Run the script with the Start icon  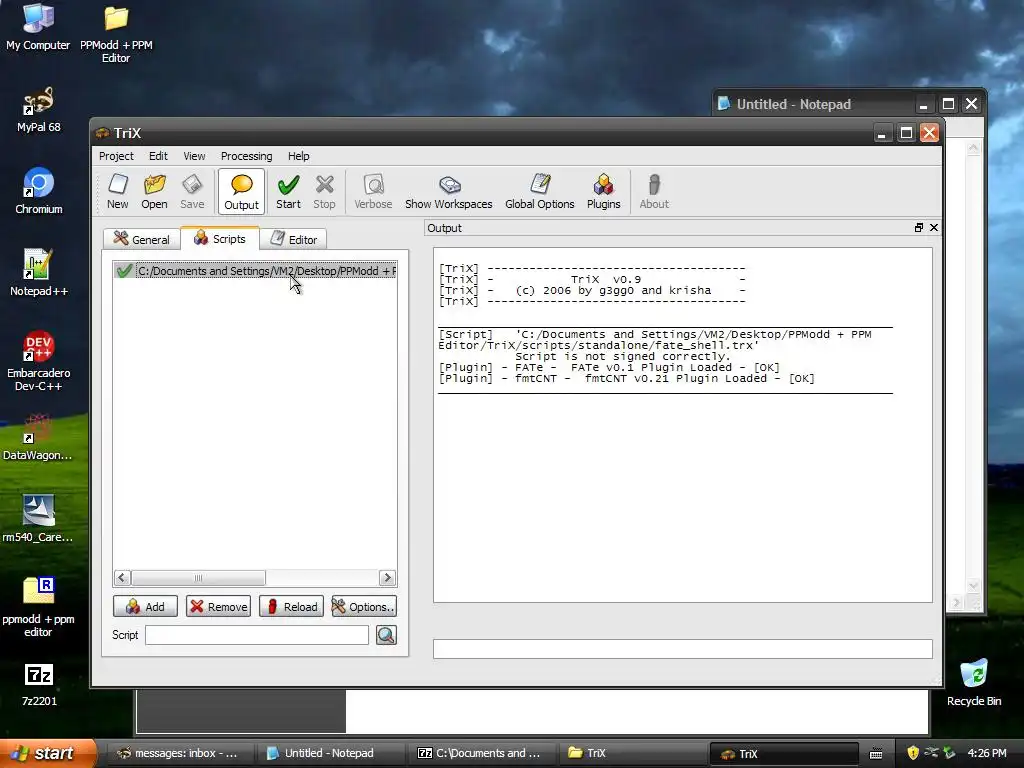click(288, 191)
